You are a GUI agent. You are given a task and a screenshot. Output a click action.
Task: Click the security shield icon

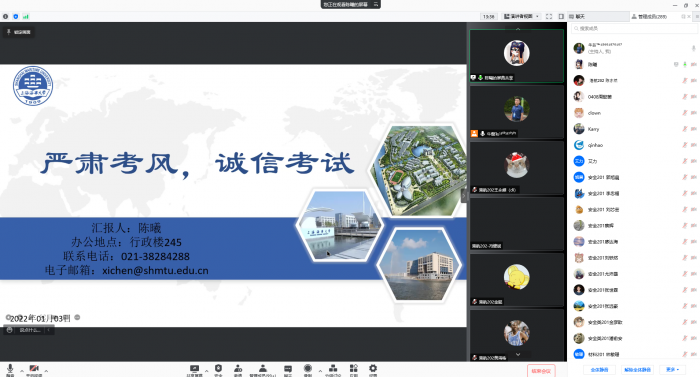click(218, 369)
